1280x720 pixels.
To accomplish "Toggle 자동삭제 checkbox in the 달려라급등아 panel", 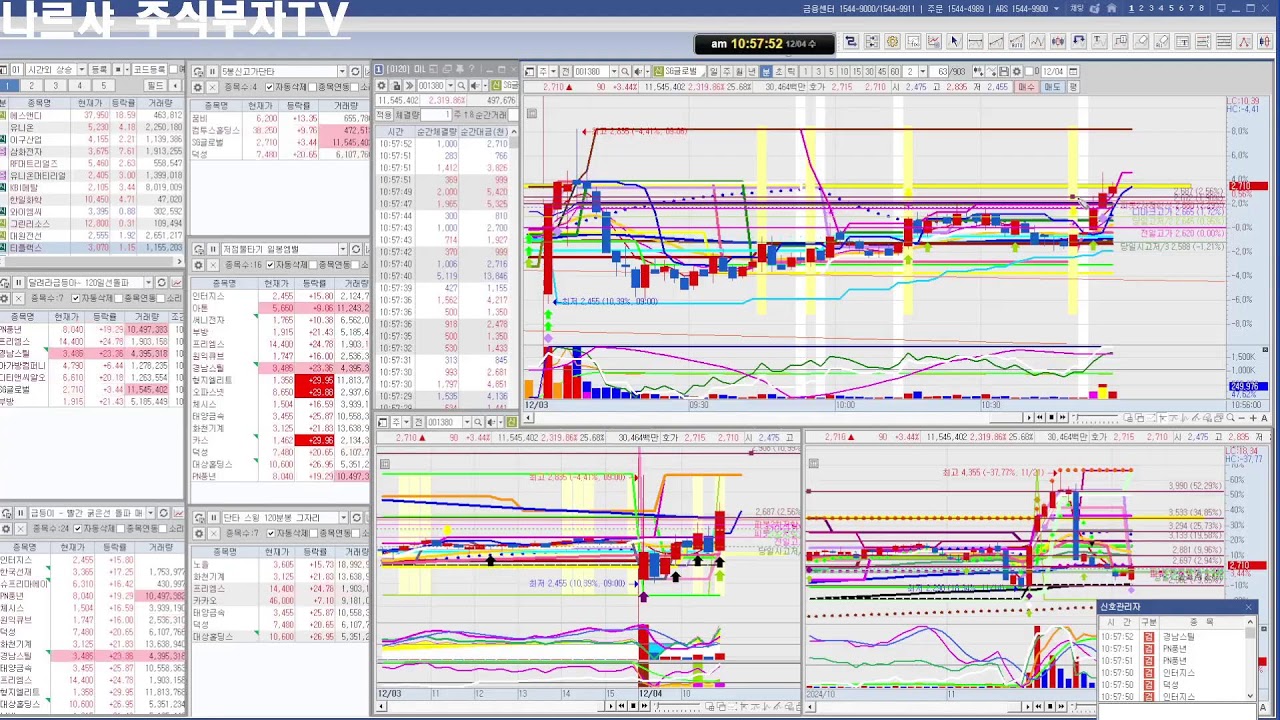I will 76,298.
